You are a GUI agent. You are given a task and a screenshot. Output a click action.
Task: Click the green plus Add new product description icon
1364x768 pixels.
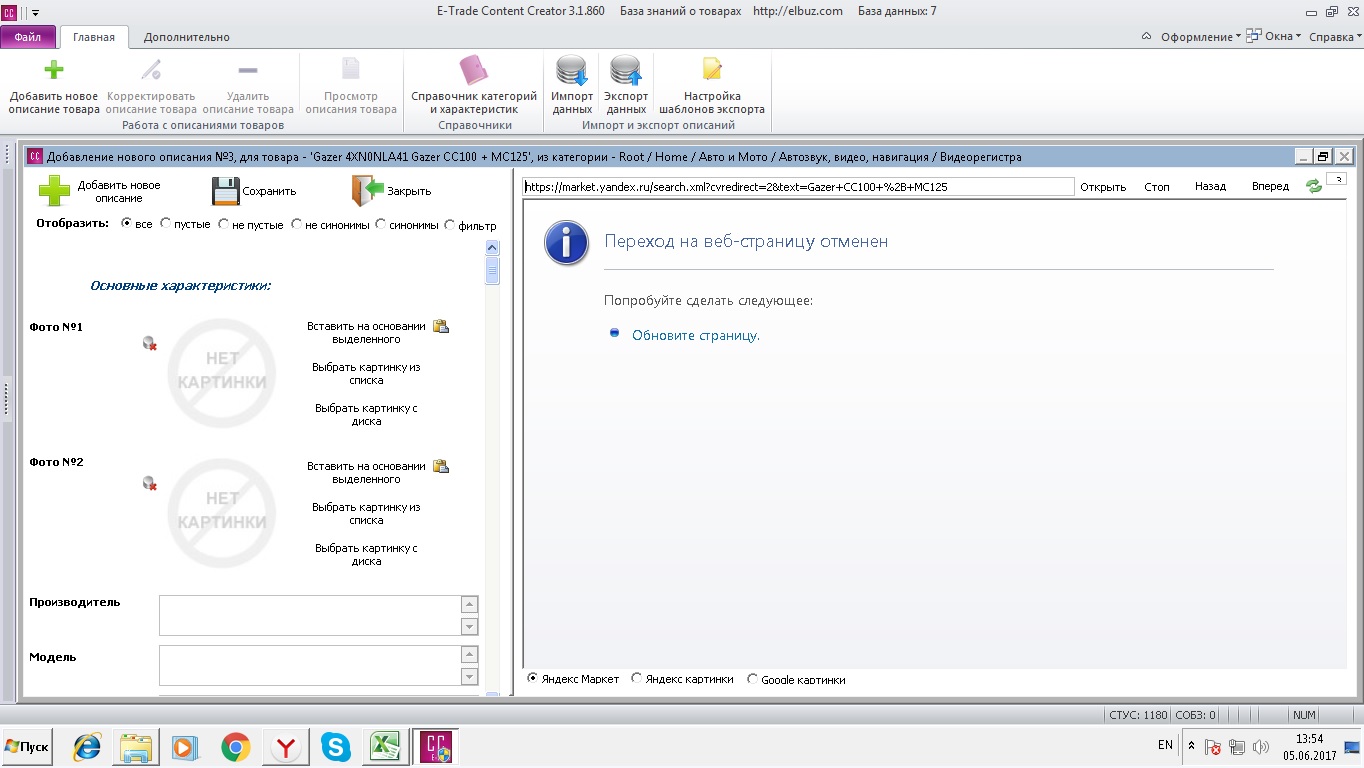pos(54,70)
